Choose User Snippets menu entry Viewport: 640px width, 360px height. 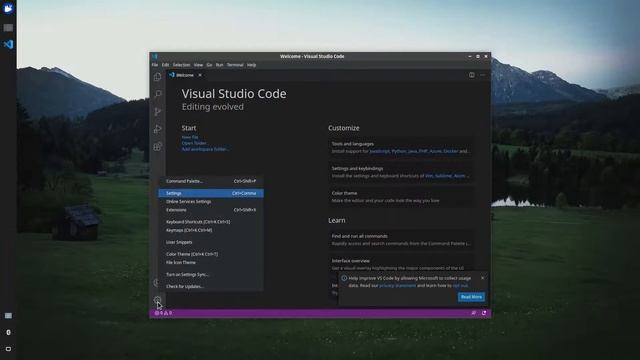pos(211,242)
